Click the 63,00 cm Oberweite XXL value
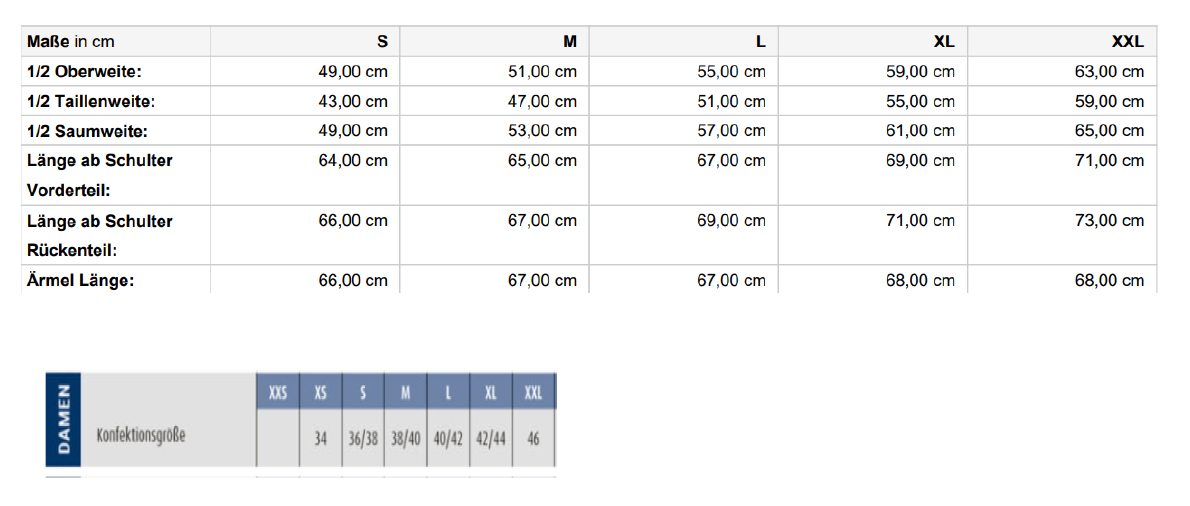1190x506 pixels. (1109, 71)
